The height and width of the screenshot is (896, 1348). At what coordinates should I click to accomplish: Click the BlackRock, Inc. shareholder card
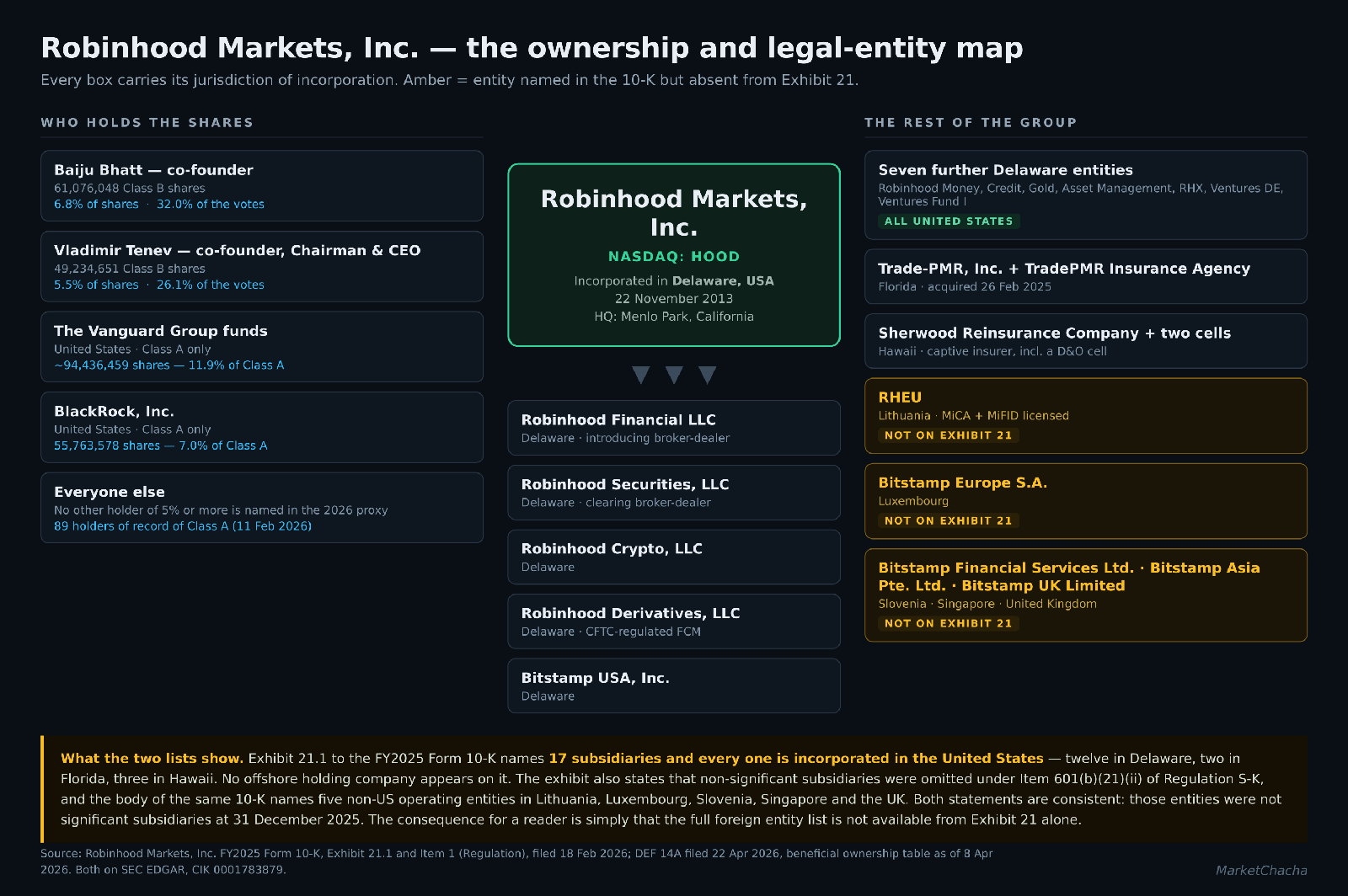pyautogui.click(x=262, y=427)
